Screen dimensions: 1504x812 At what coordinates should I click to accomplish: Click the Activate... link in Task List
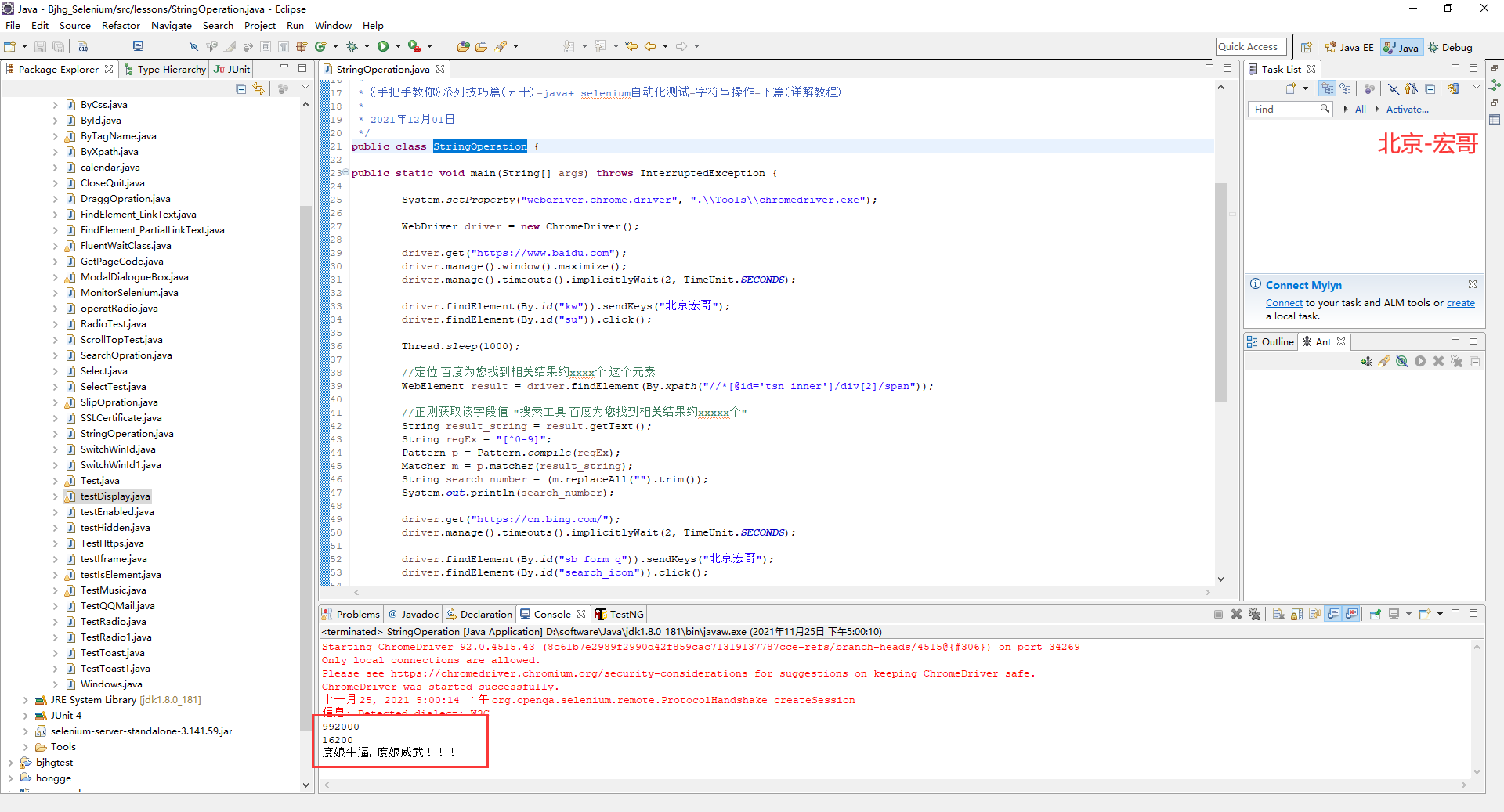coord(1407,110)
